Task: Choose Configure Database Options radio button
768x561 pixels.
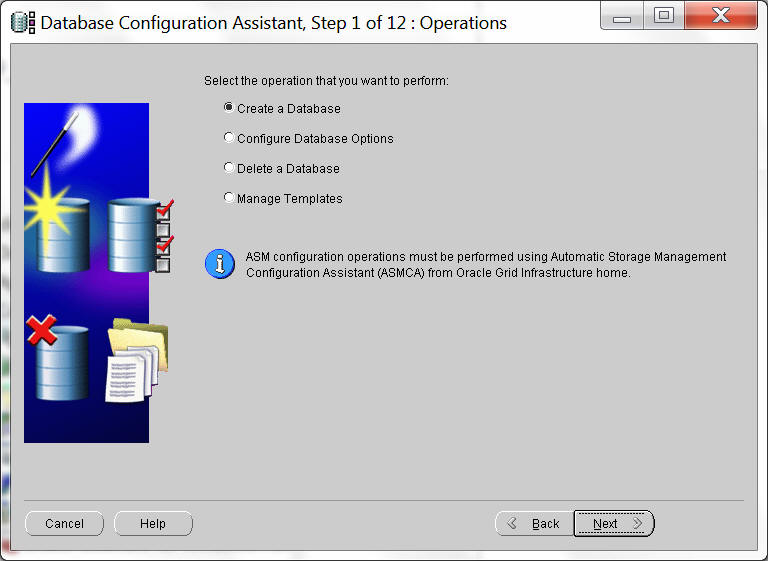Action: [x=230, y=138]
